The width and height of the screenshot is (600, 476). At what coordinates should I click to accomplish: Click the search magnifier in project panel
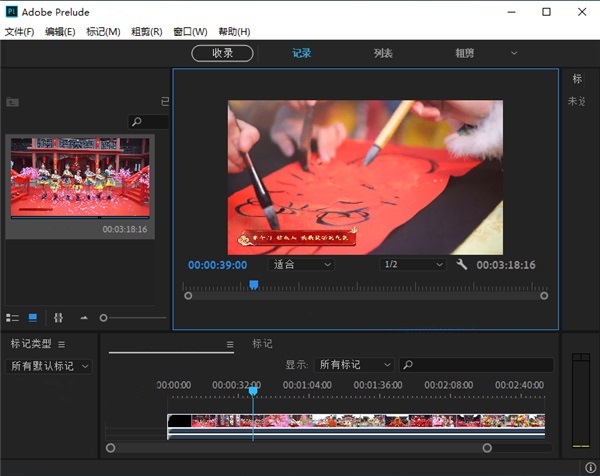point(137,122)
